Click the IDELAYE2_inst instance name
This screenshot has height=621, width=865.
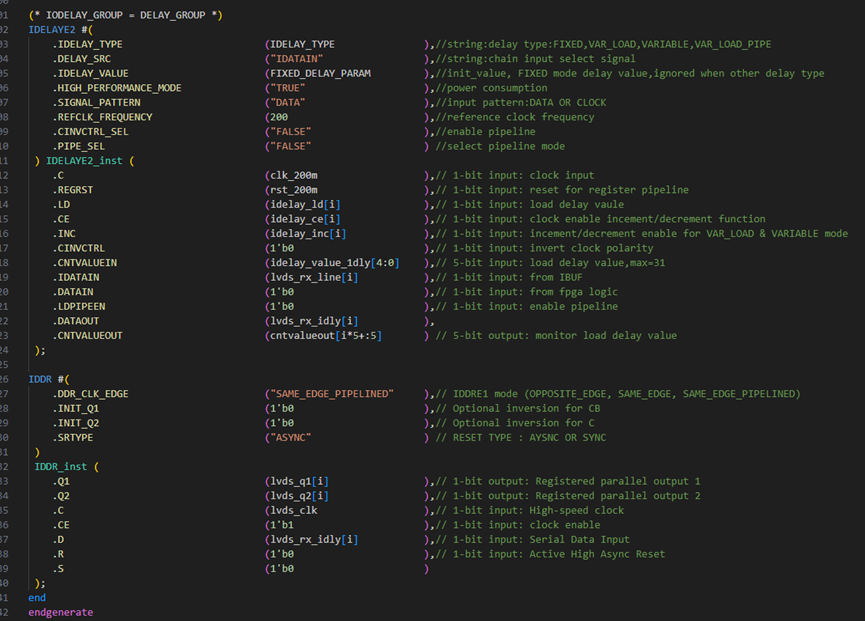[84, 161]
